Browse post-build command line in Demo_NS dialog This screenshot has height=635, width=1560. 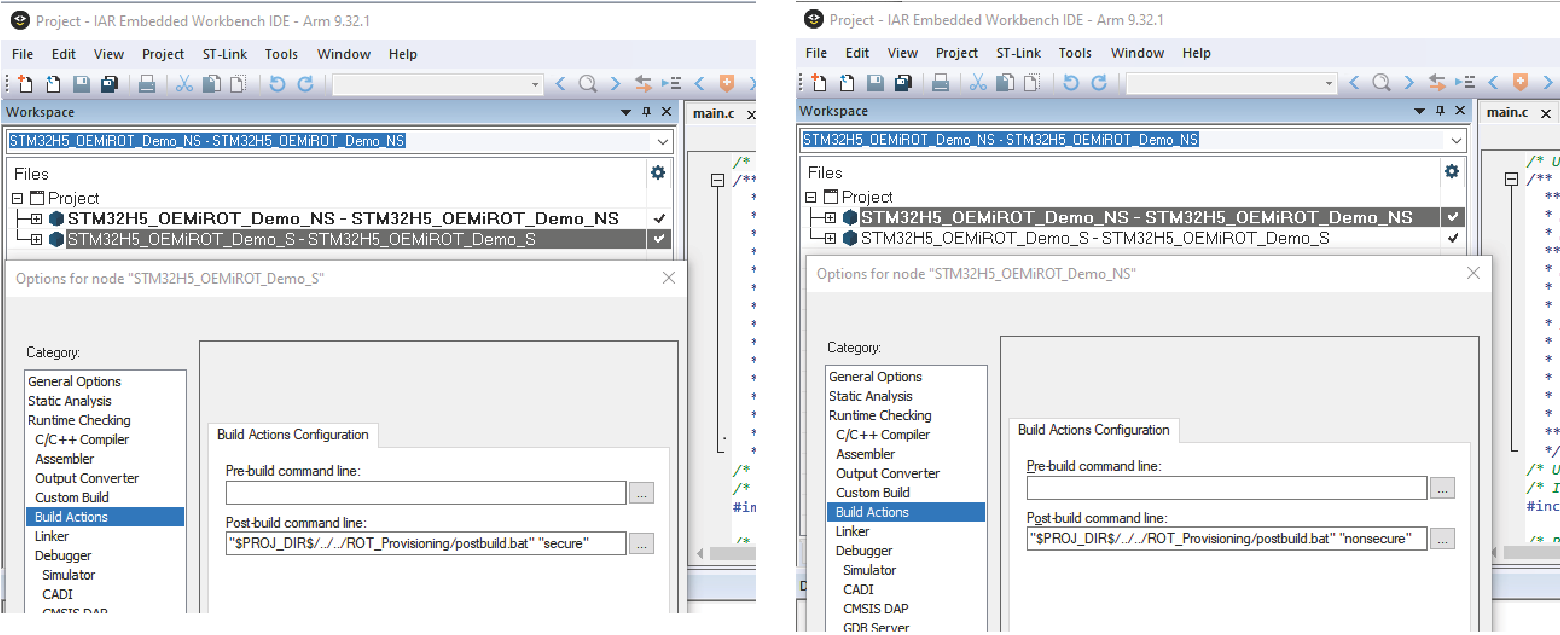(1442, 539)
